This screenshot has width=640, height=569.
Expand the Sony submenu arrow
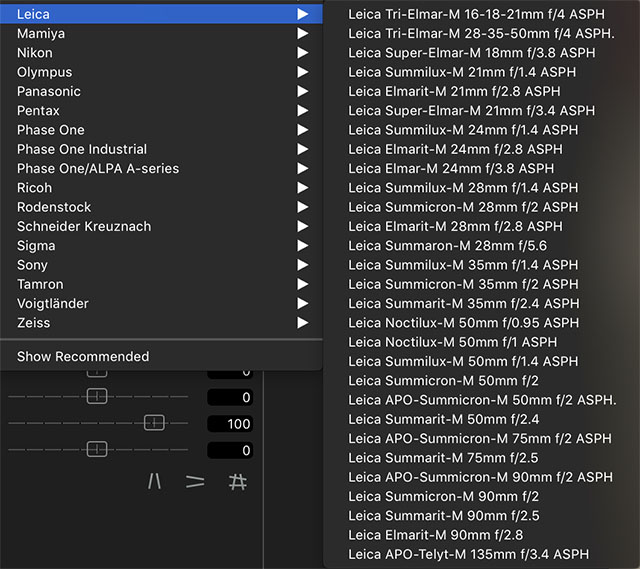(x=302, y=265)
